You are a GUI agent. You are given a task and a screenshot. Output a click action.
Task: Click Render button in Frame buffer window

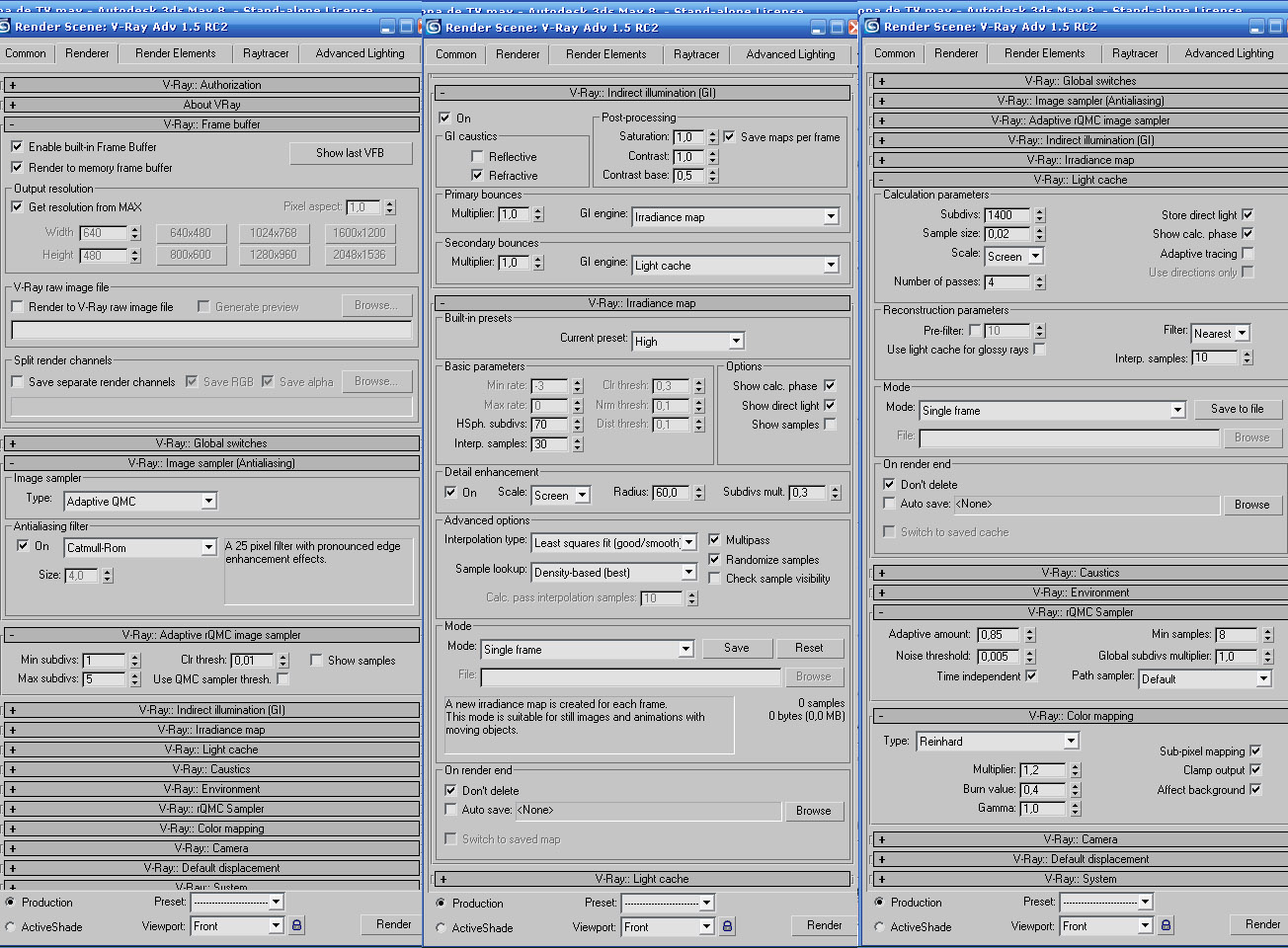393,924
